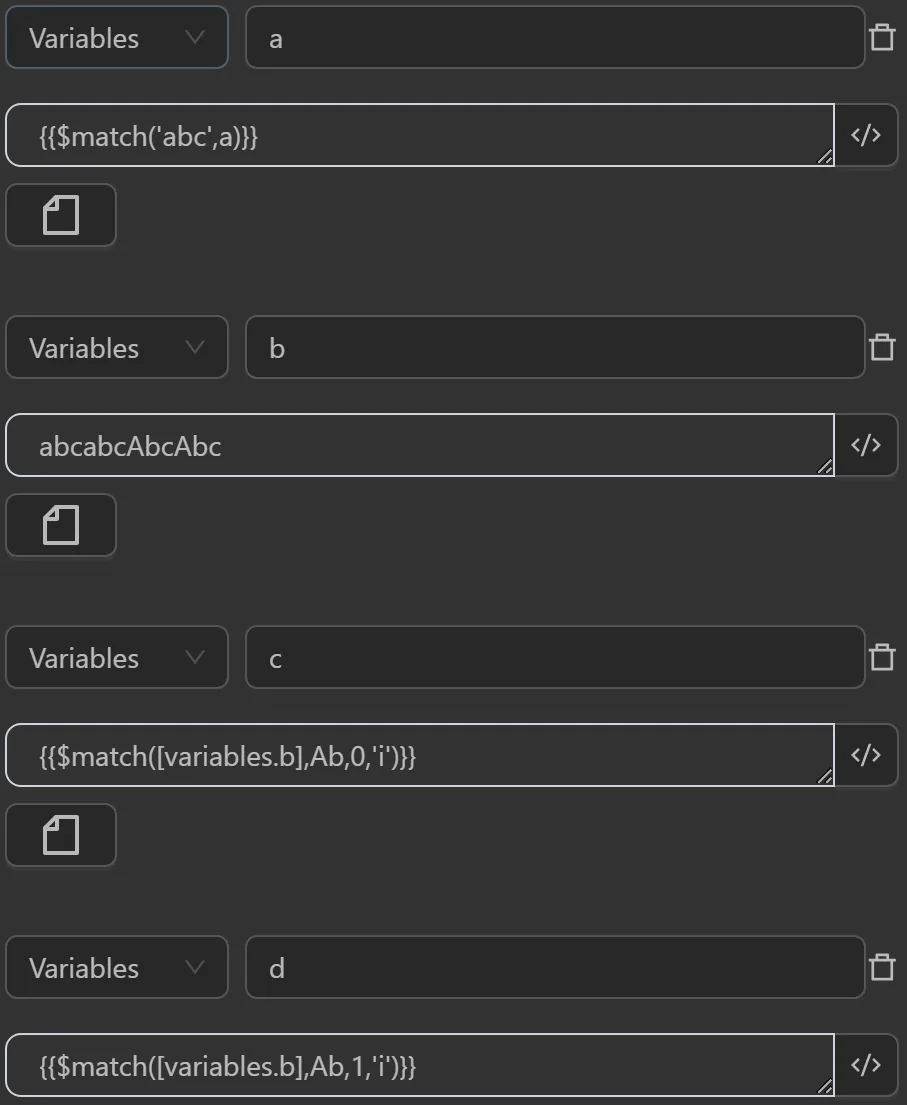Open code editor for {{$match('abc',a)}} value
The image size is (907, 1105).
(865, 136)
